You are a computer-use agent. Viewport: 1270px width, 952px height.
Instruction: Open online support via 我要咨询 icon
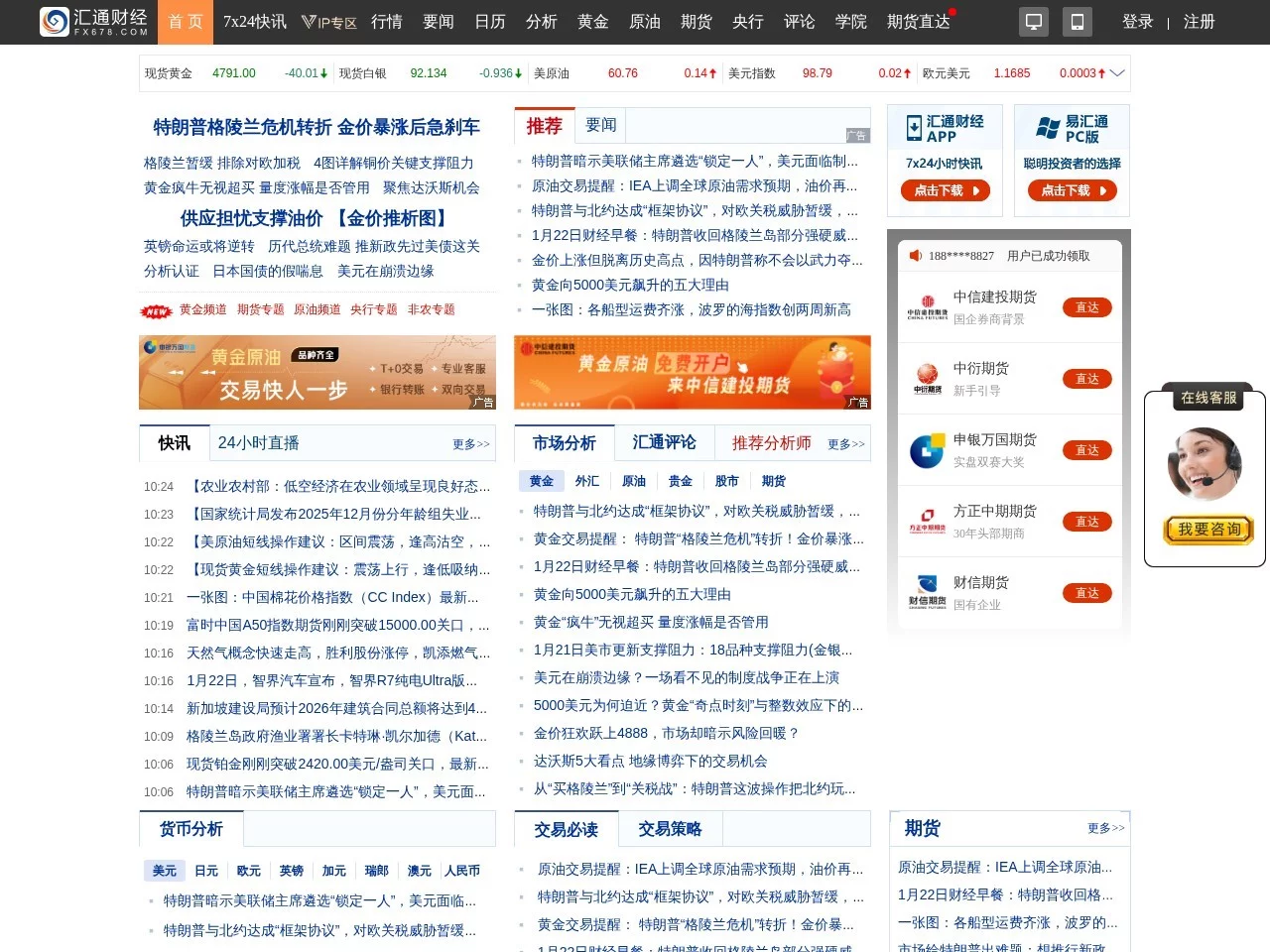click(1206, 531)
